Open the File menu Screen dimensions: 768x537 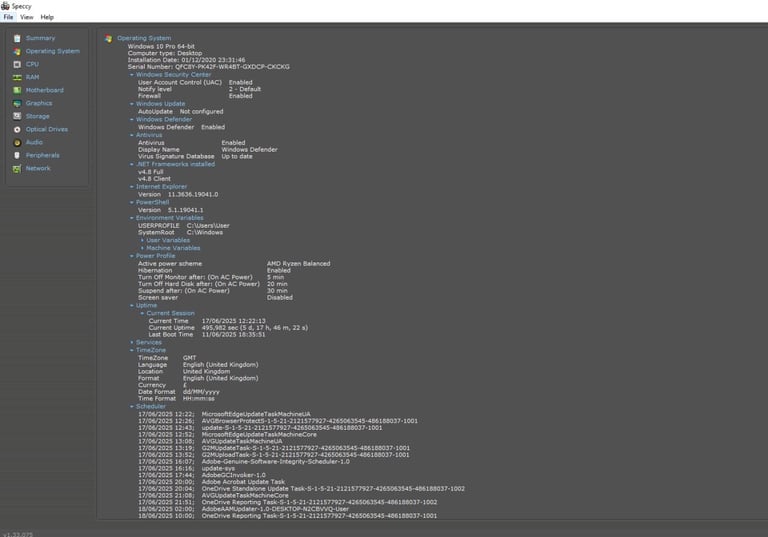(x=8, y=17)
